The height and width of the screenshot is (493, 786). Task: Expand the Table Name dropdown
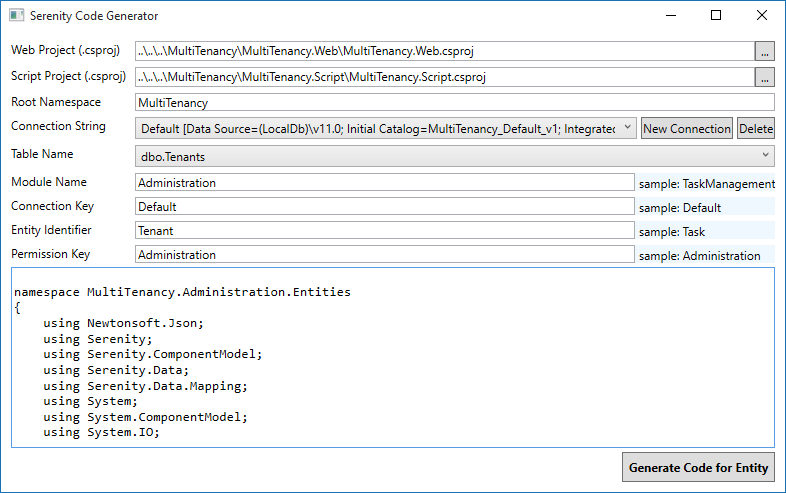pyautogui.click(x=765, y=155)
